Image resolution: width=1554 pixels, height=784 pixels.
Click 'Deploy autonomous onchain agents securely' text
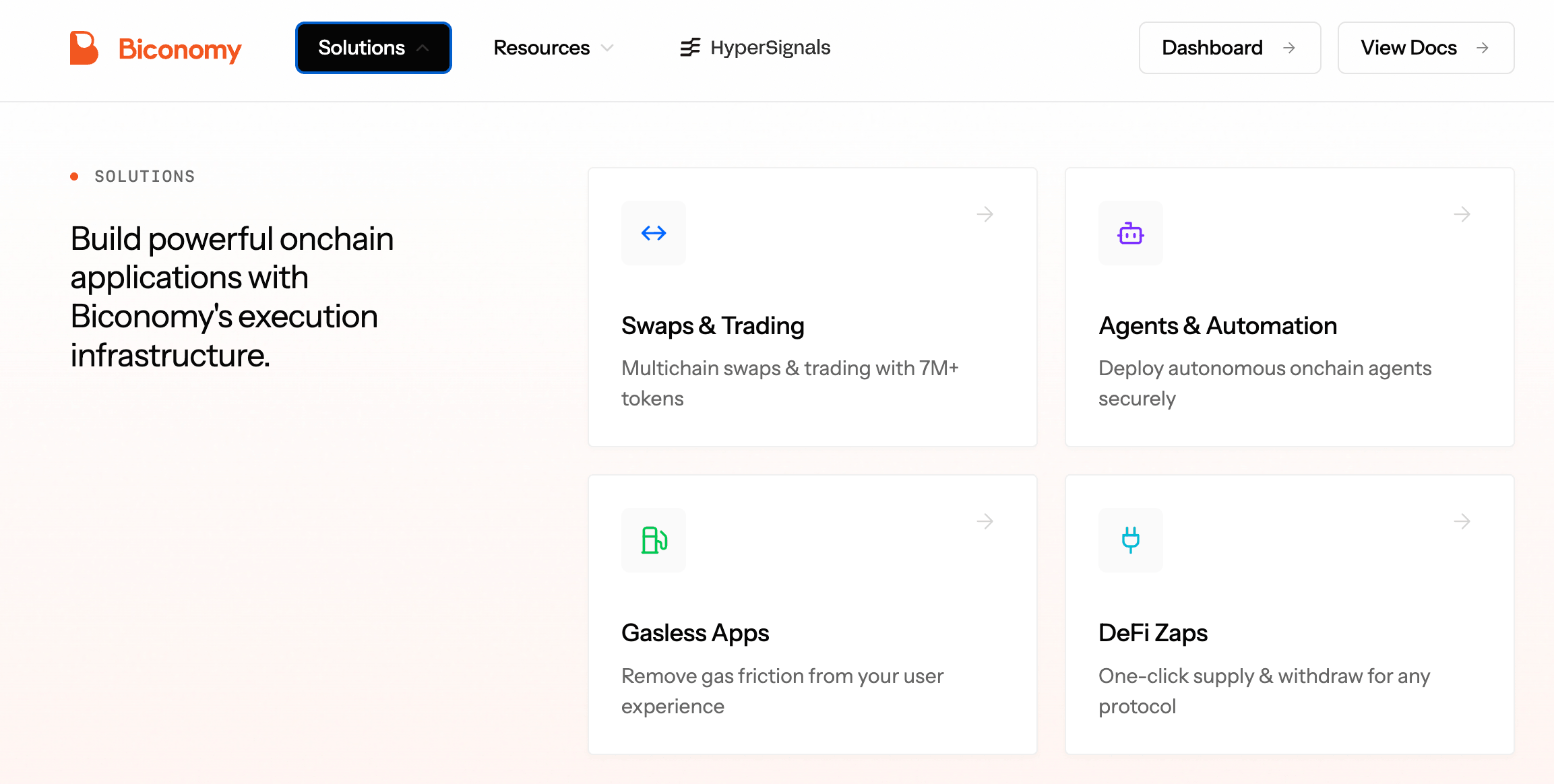(1265, 383)
